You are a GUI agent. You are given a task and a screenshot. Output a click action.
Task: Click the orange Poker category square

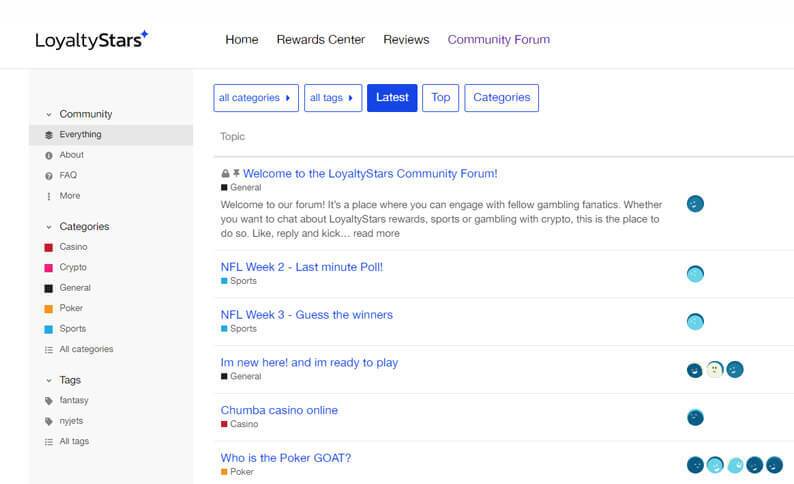pos(49,309)
